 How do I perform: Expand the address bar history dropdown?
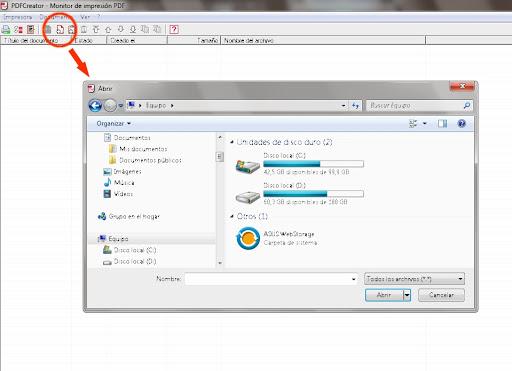pos(343,106)
